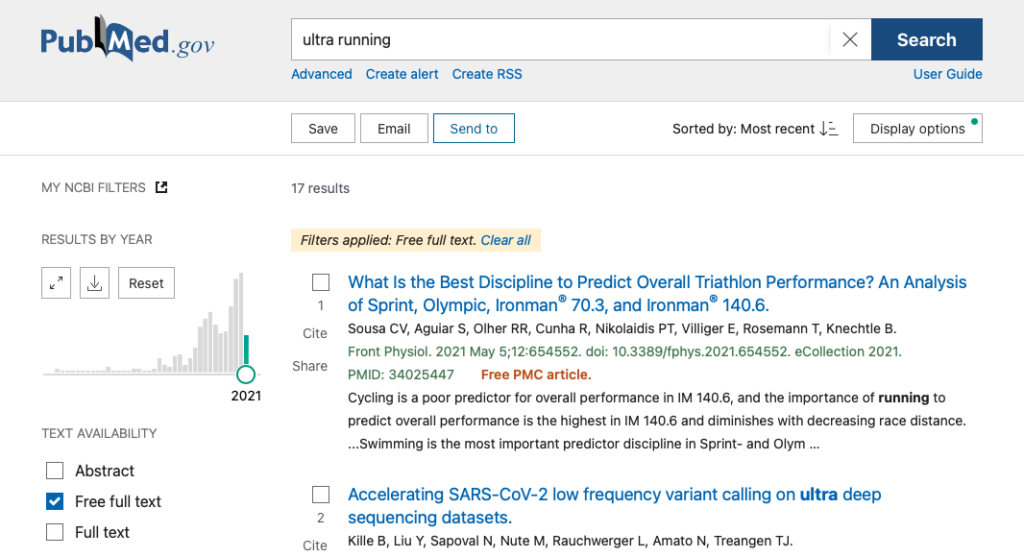Click Clear all filters link
1024x557 pixels.
click(x=505, y=240)
